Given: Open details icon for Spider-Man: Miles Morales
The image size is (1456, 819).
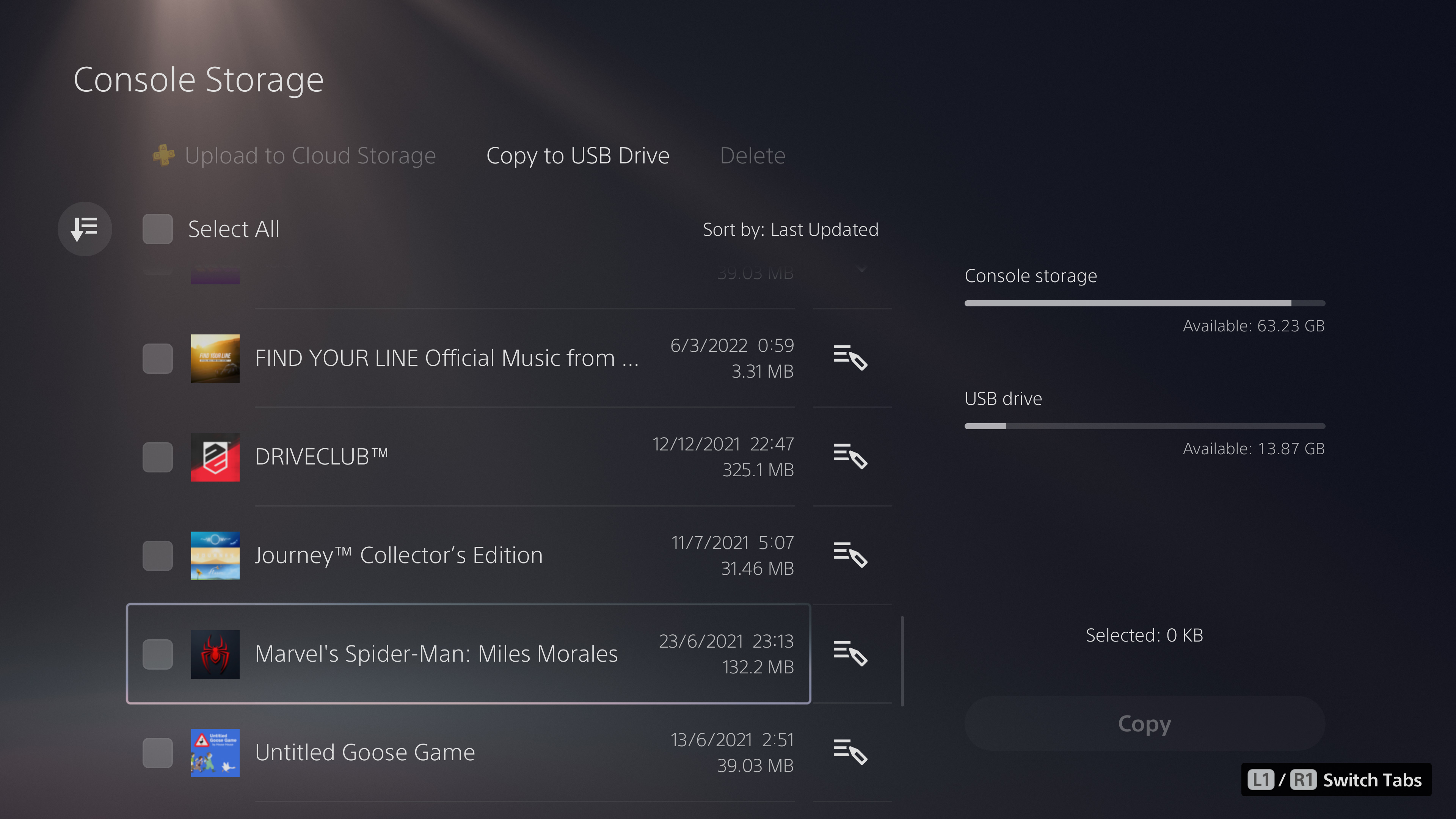Looking at the screenshot, I should coord(850,653).
